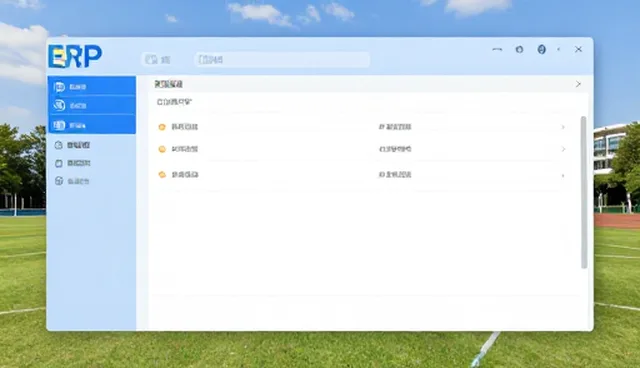Select the first blue-highlighted sidebar item
Screen dimensions: 640x368
[92, 86]
